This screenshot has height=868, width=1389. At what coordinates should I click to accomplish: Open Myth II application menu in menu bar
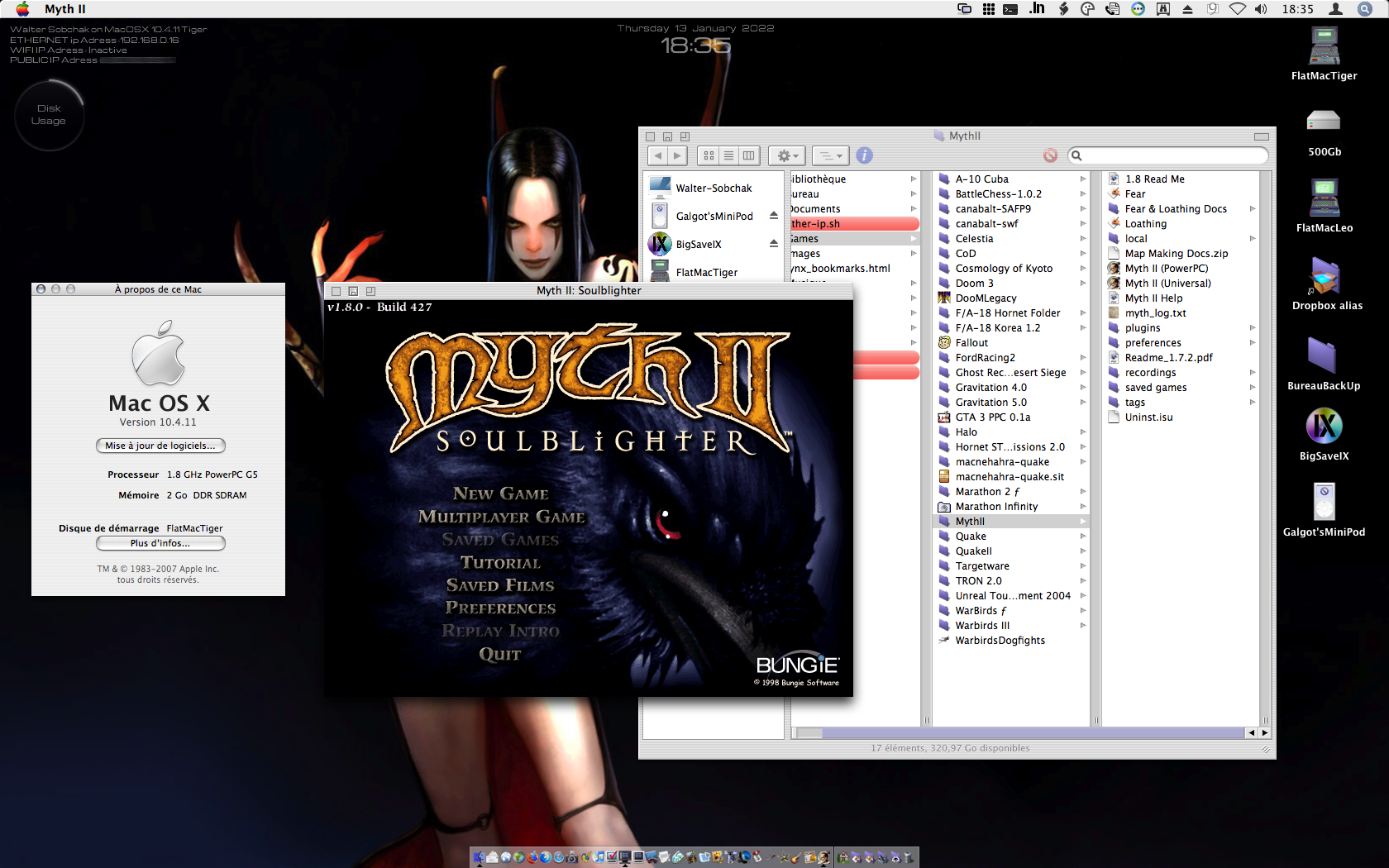(65, 9)
